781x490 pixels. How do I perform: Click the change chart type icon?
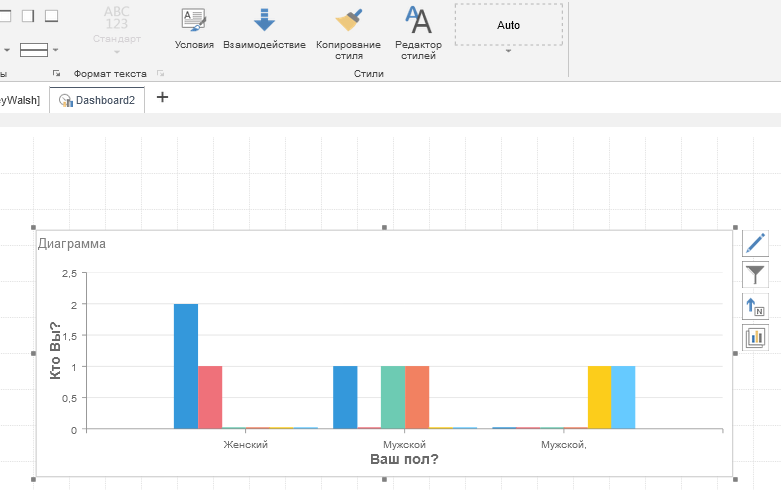coord(755,338)
